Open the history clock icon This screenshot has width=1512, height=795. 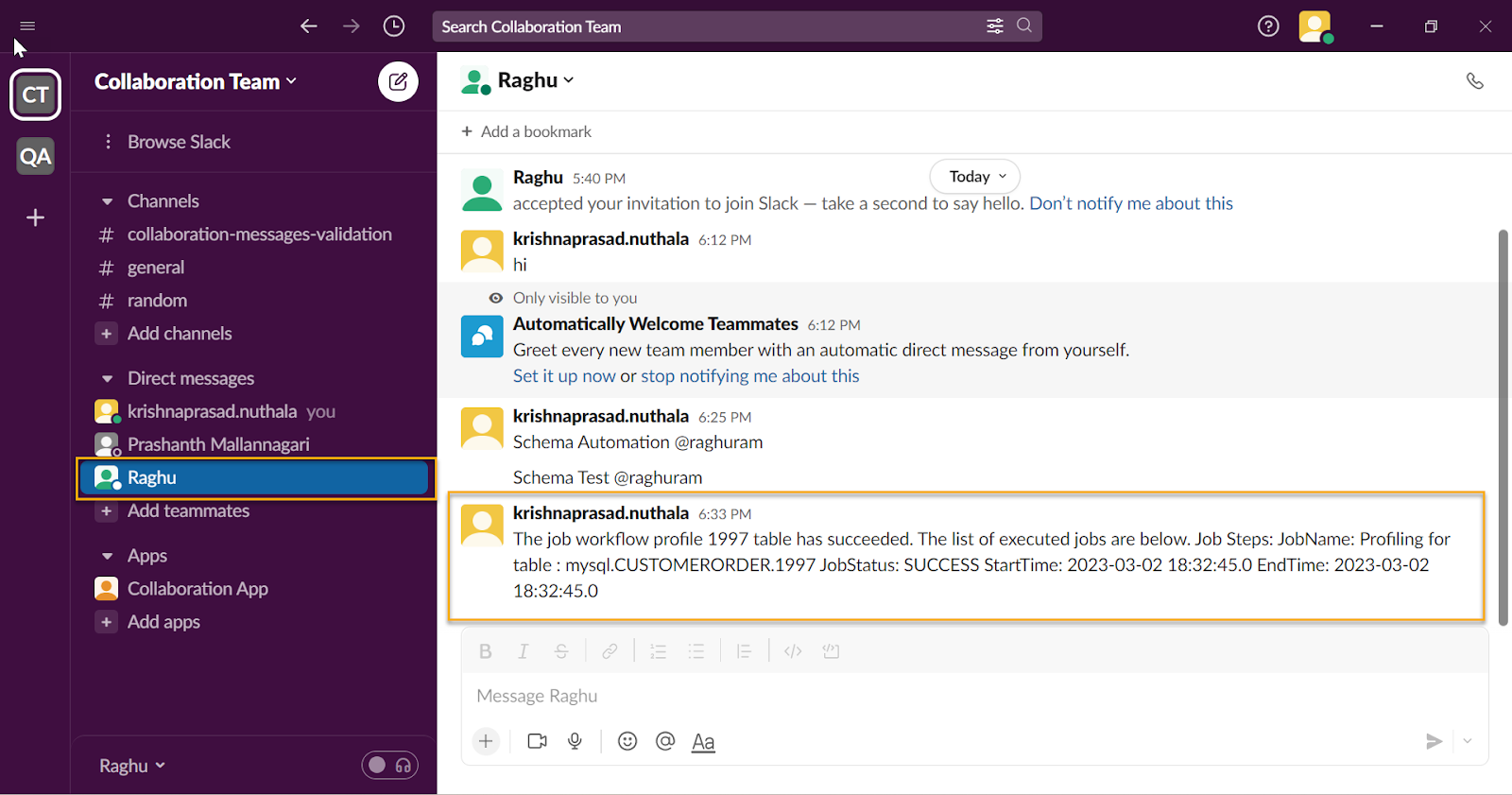coord(394,26)
